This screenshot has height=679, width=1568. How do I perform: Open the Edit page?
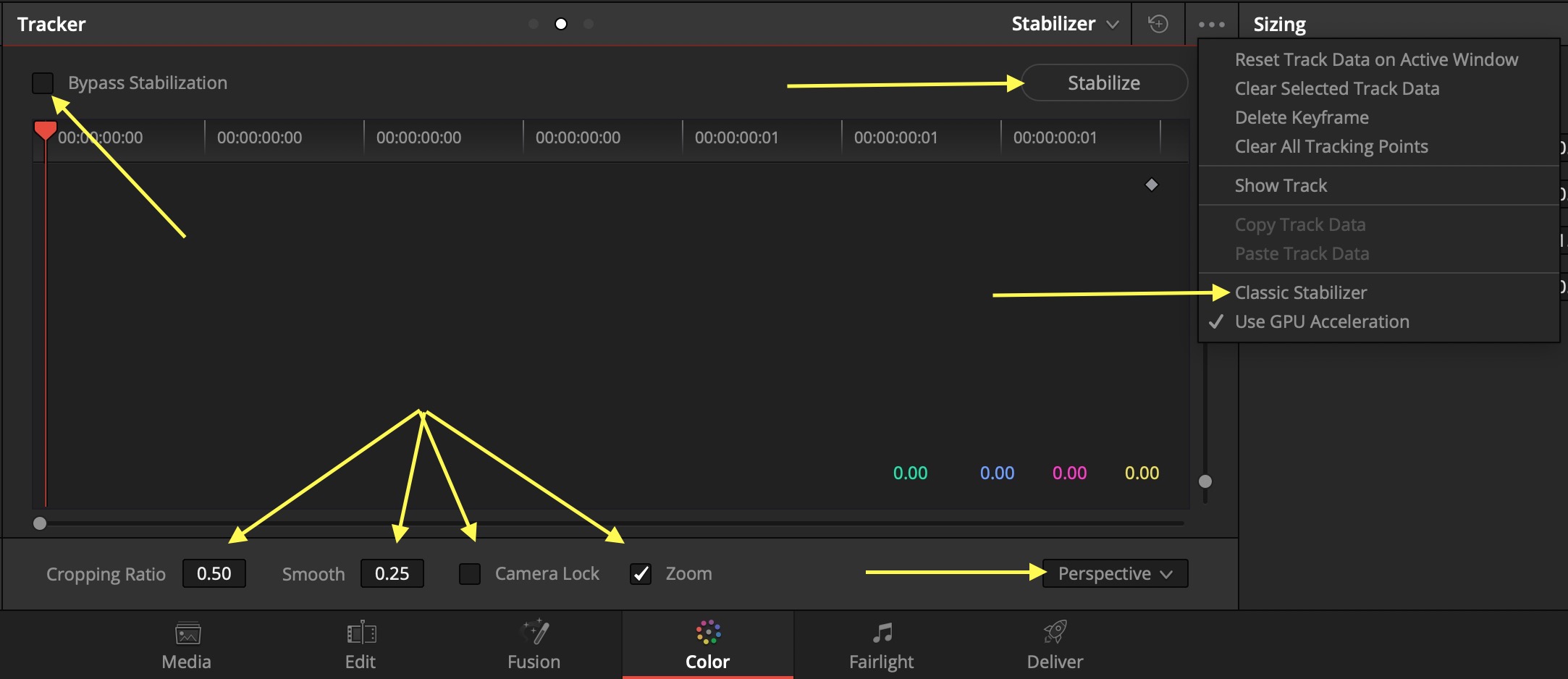click(360, 643)
